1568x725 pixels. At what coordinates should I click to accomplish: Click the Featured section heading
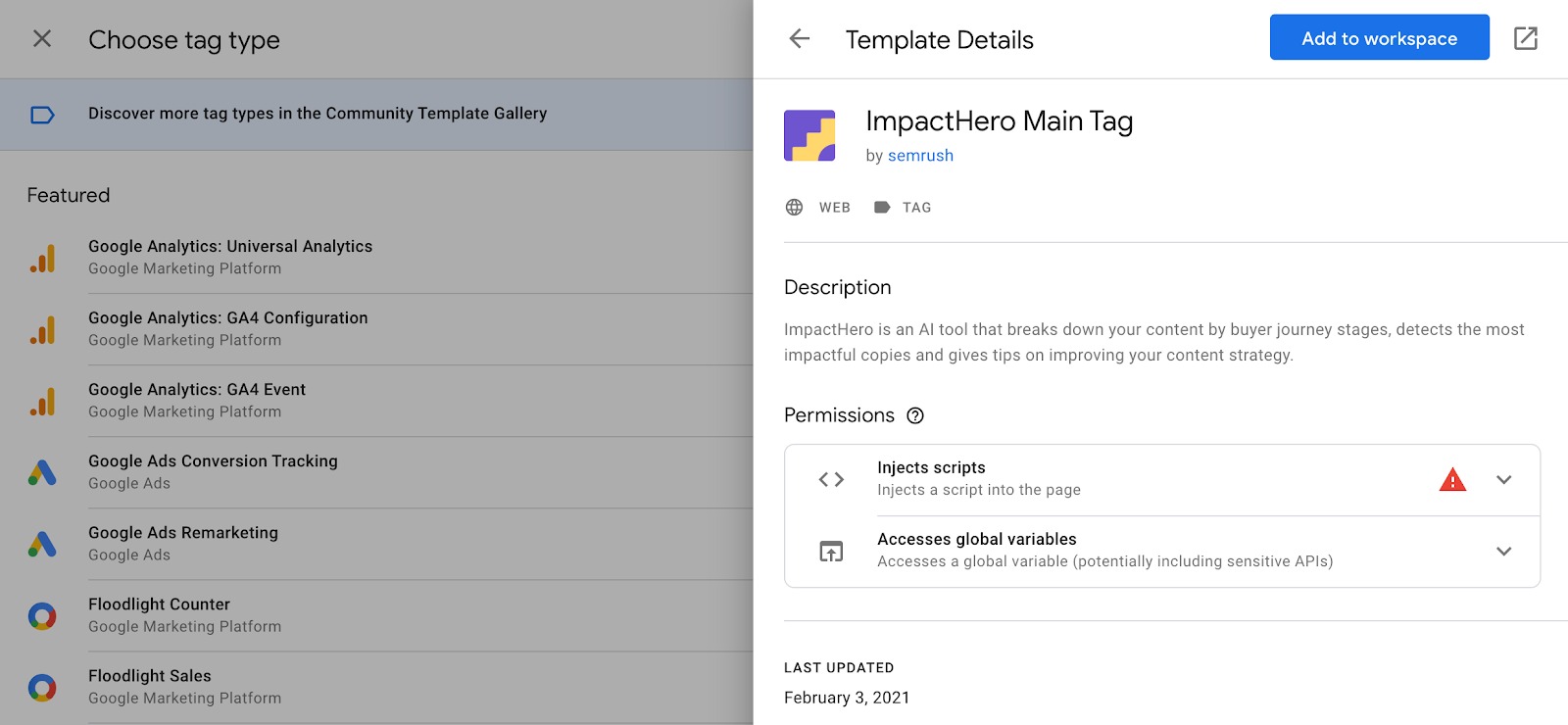[x=69, y=195]
